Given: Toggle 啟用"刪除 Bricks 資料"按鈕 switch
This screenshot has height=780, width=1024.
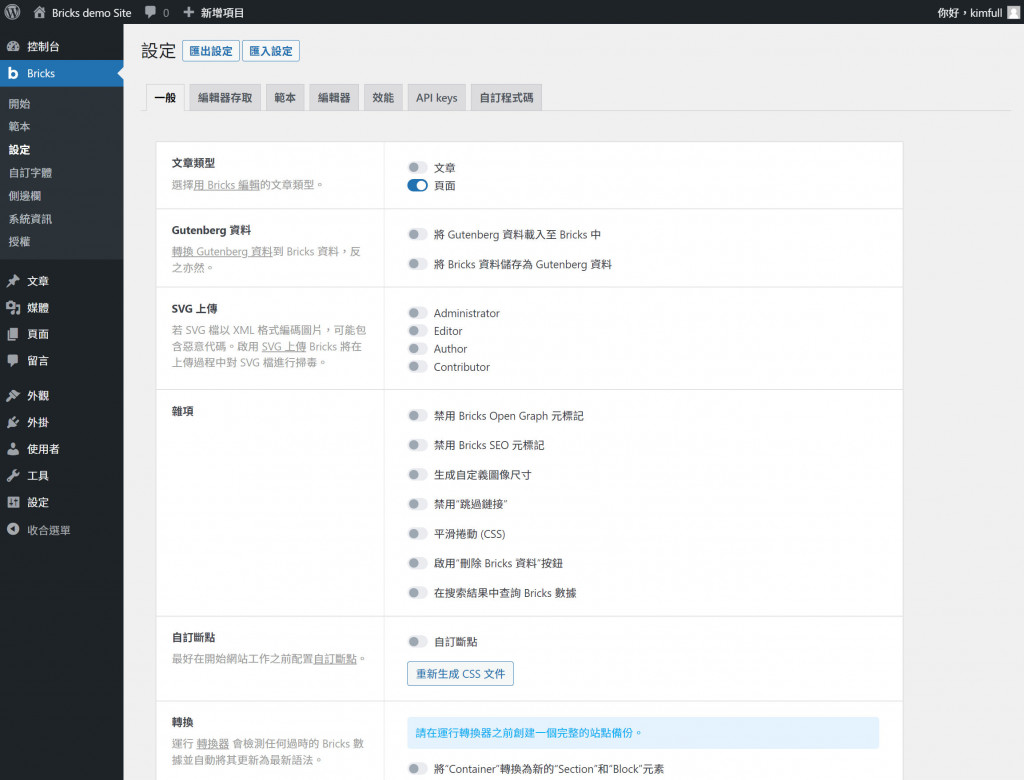Looking at the screenshot, I should (x=417, y=563).
